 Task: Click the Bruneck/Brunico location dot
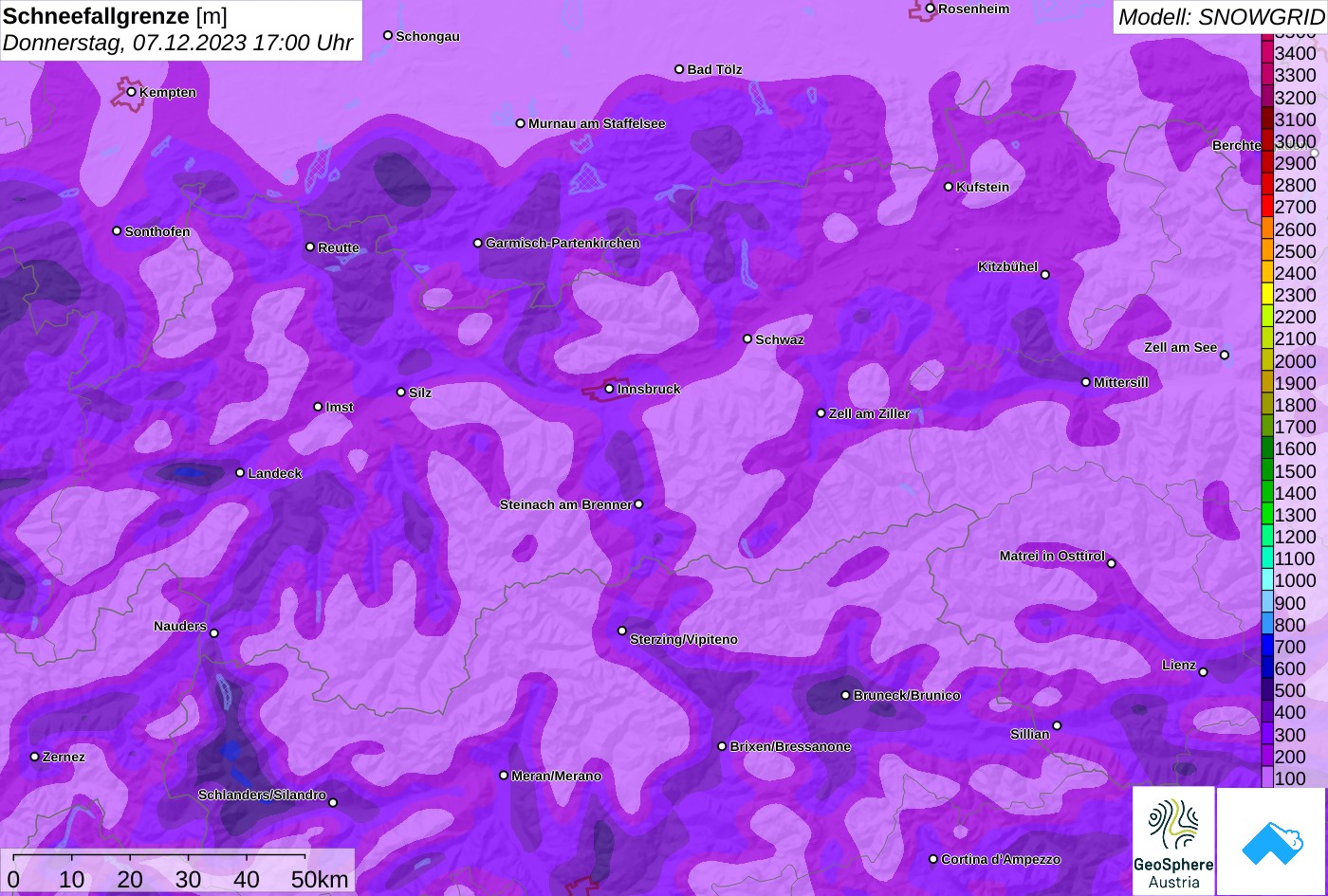(846, 695)
